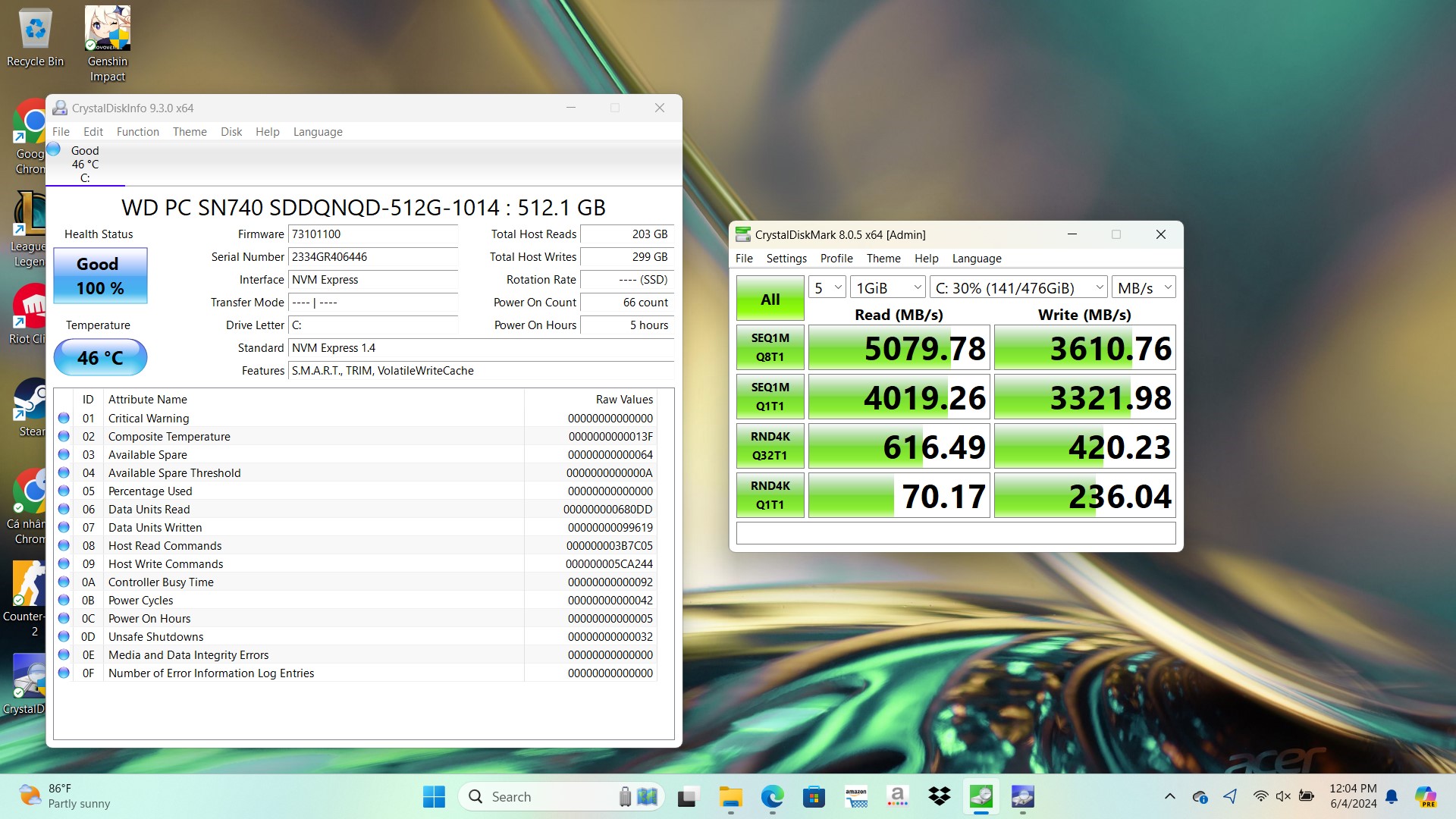Viewport: 1456px width, 819px height.
Task: Open Dropbox from the taskbar
Action: click(x=940, y=796)
